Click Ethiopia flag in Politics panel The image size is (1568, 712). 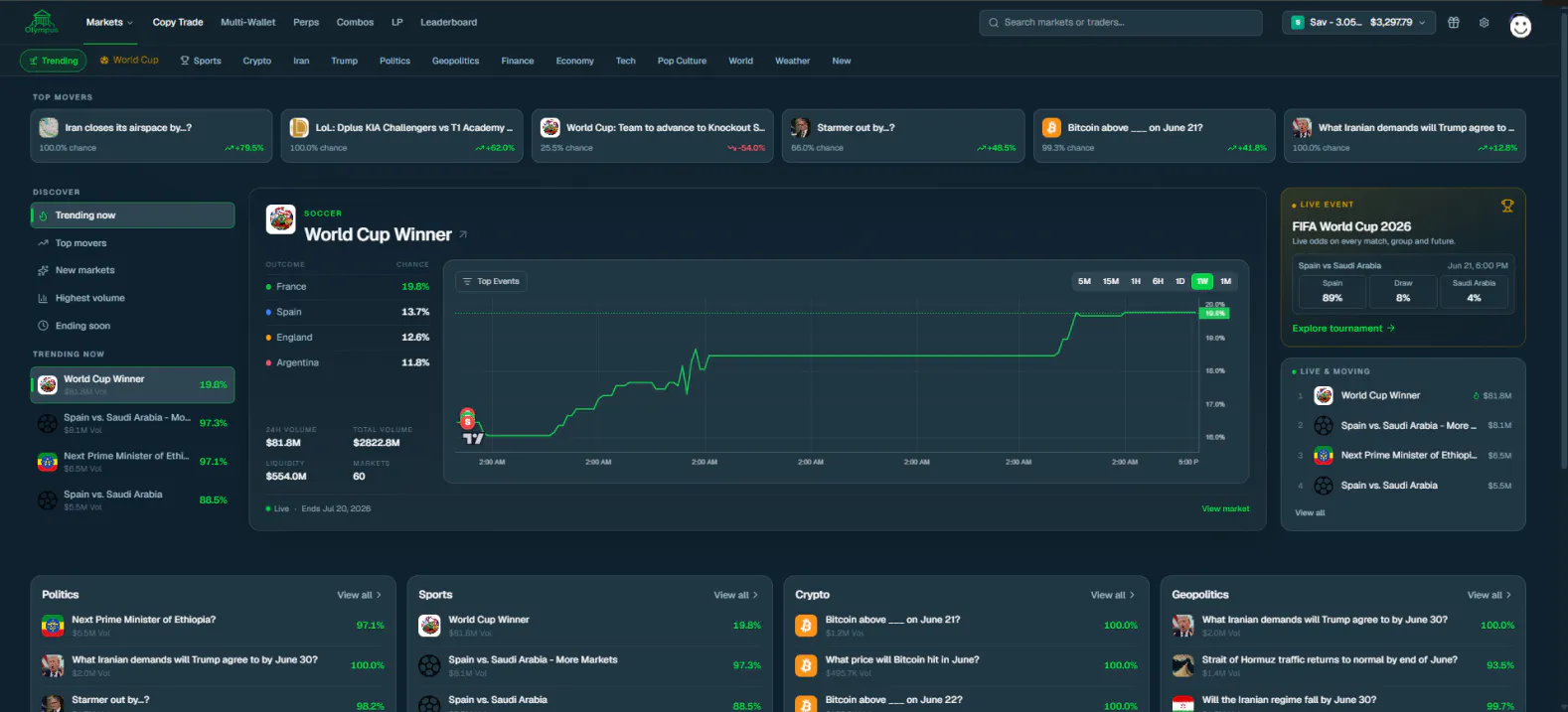tap(53, 626)
